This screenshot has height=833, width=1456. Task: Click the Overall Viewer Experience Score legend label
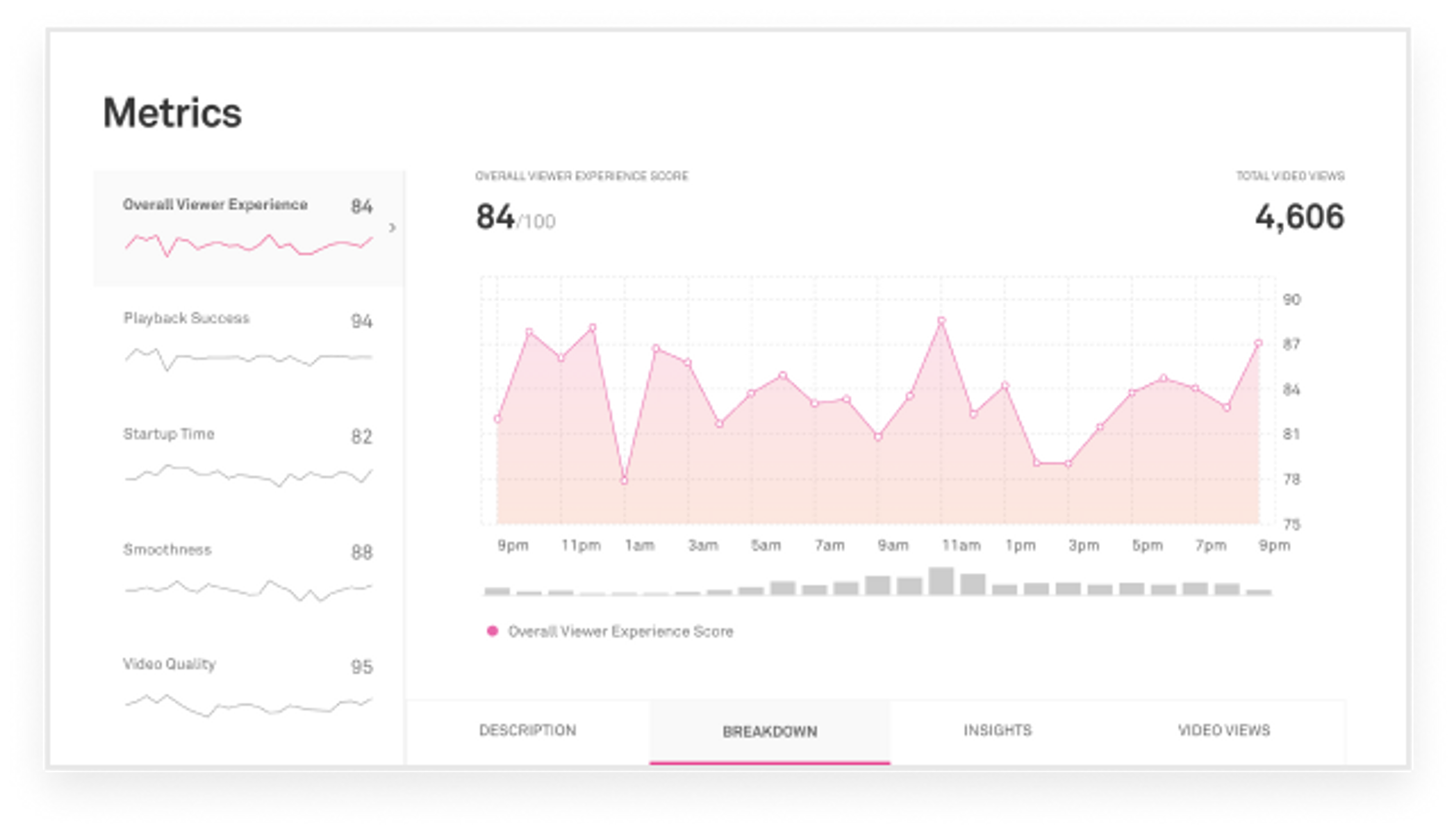(620, 632)
